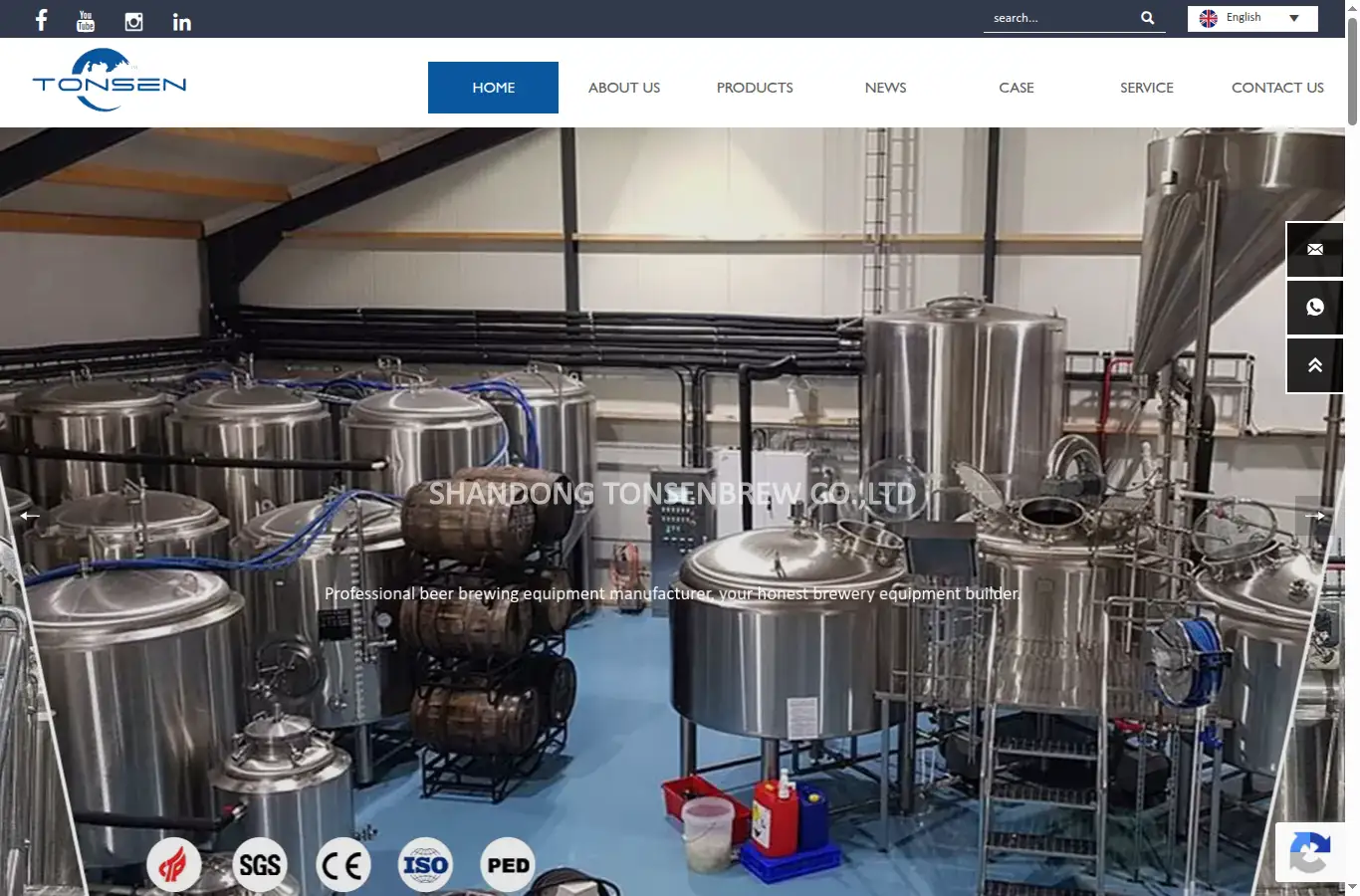Viewport: 1360px width, 896px height.
Task: Open the YouTube channel icon
Action: [86, 21]
